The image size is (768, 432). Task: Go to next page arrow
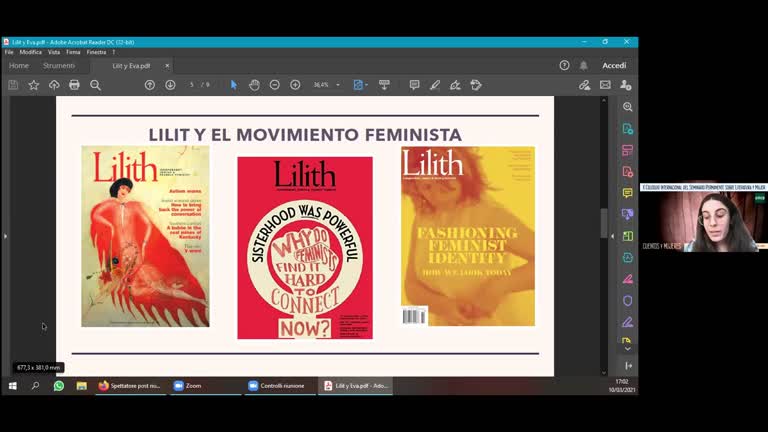pos(170,85)
